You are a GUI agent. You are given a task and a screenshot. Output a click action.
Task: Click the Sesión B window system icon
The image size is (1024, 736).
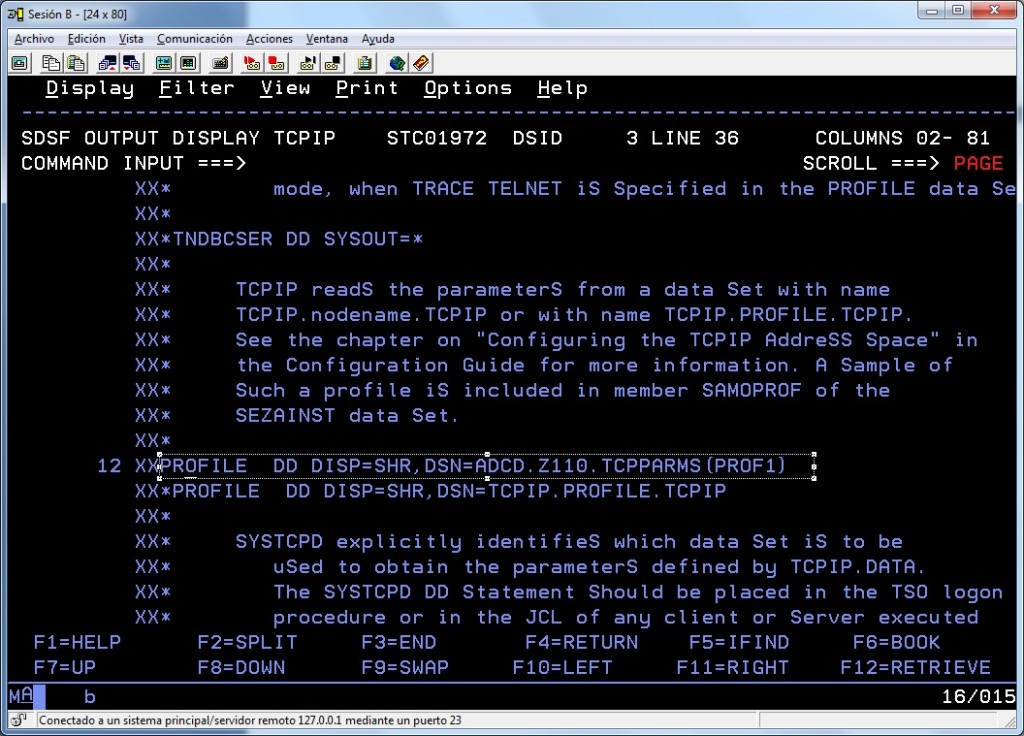click(14, 14)
